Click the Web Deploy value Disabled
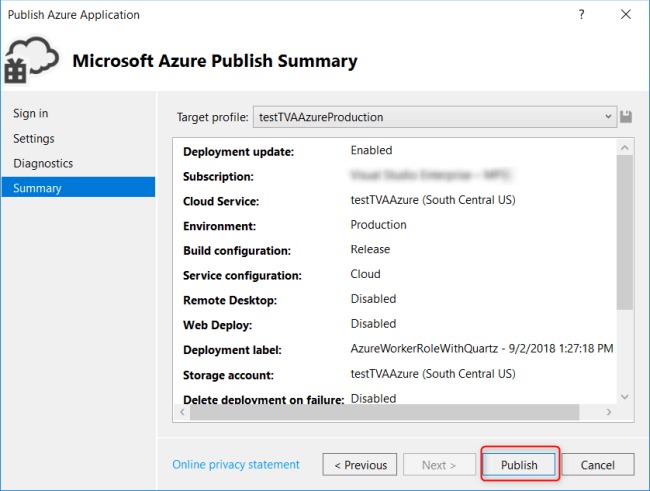This screenshot has width=650, height=491. coord(373,323)
